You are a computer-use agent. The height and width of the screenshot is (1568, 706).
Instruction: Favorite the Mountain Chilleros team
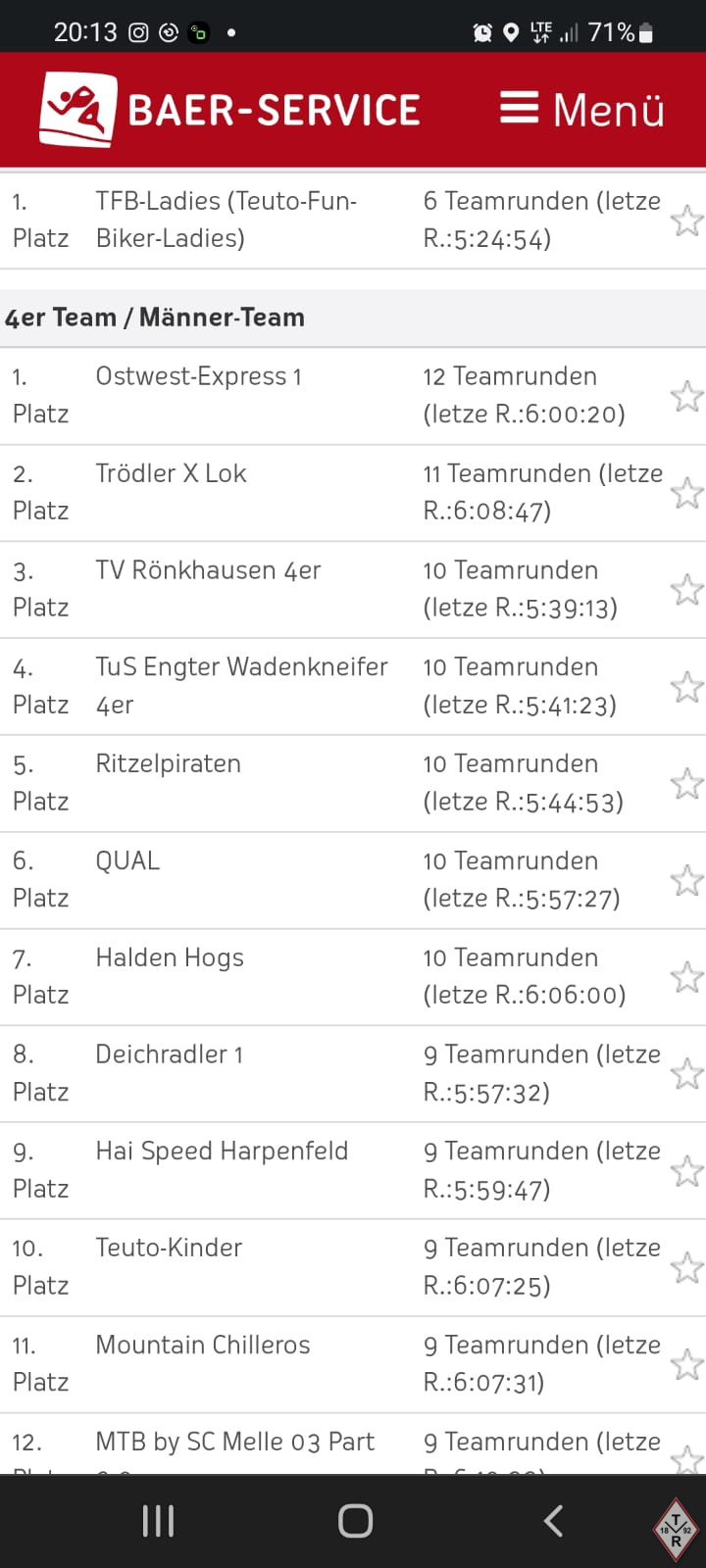pos(686,1364)
